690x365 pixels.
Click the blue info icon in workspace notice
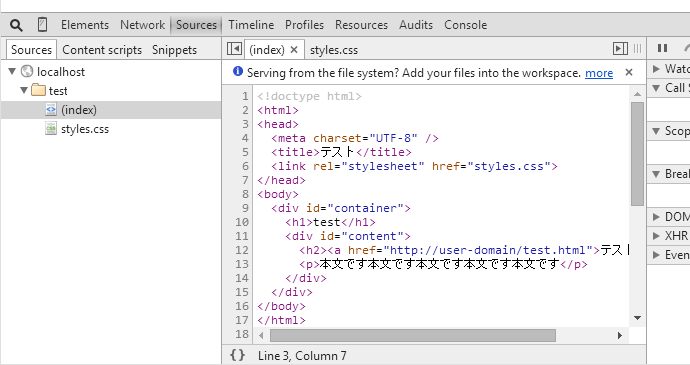[238, 71]
